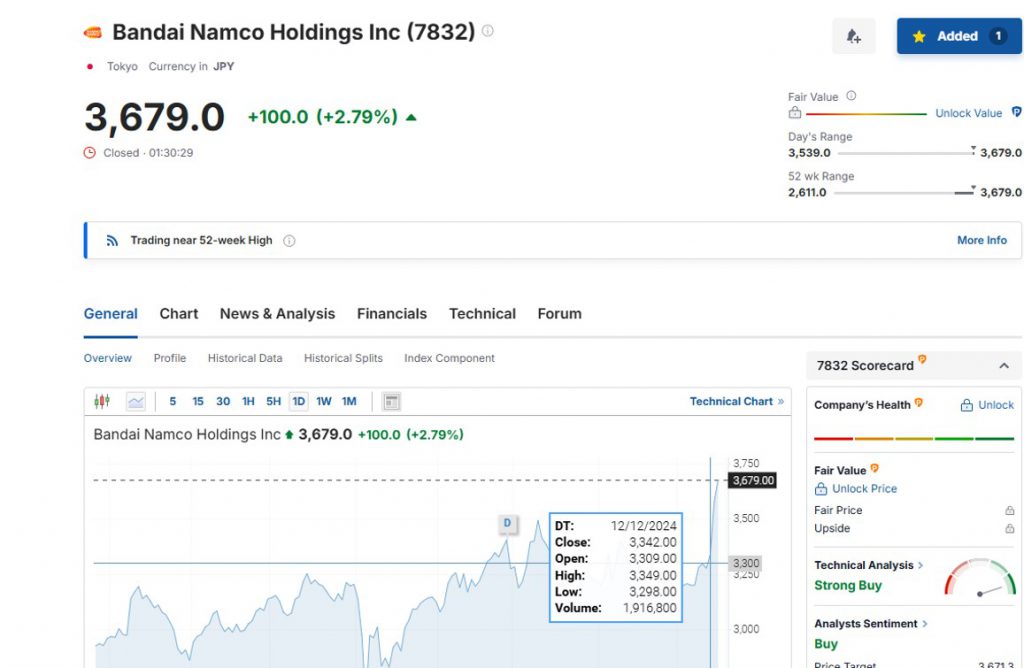The width and height of the screenshot is (1024, 668).
Task: Click the Buy analysts sentiment rating
Action: pos(826,644)
